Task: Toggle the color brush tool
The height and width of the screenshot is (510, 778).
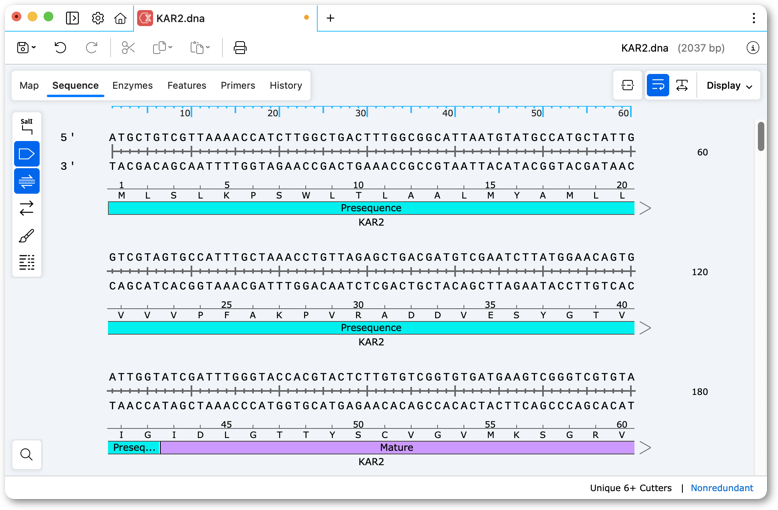Action: 27,236
